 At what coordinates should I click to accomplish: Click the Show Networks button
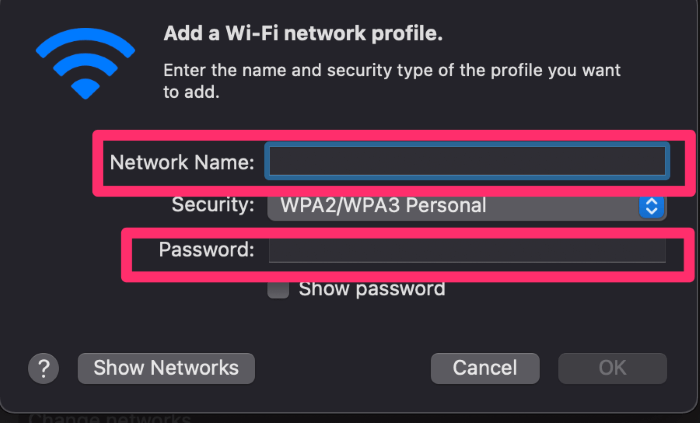coord(166,369)
